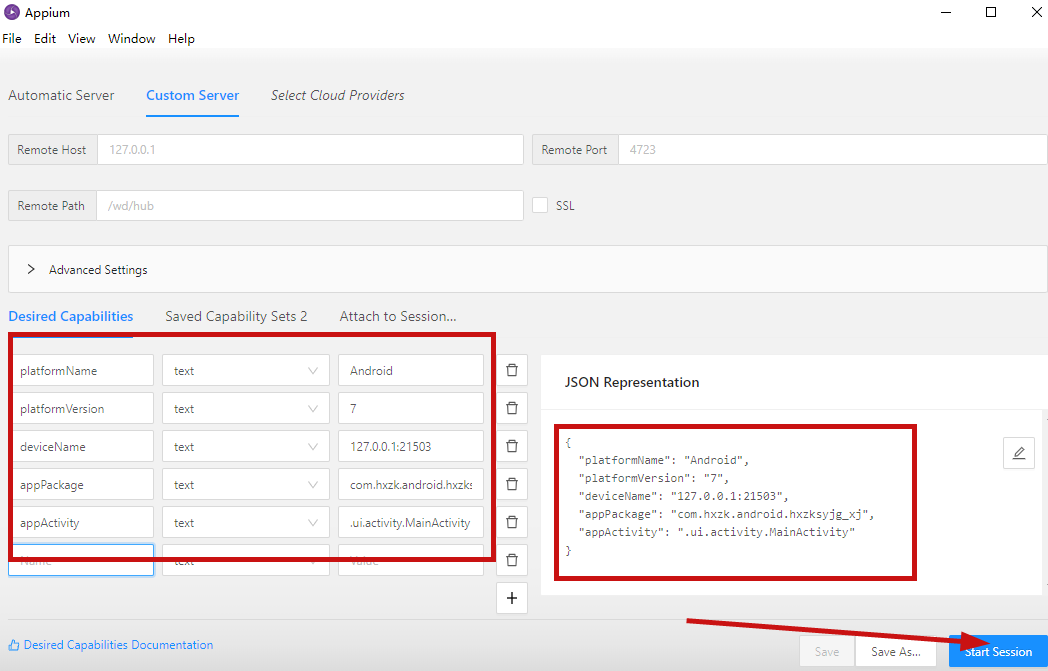
Task: Remove the deviceName capability row
Action: tap(512, 446)
